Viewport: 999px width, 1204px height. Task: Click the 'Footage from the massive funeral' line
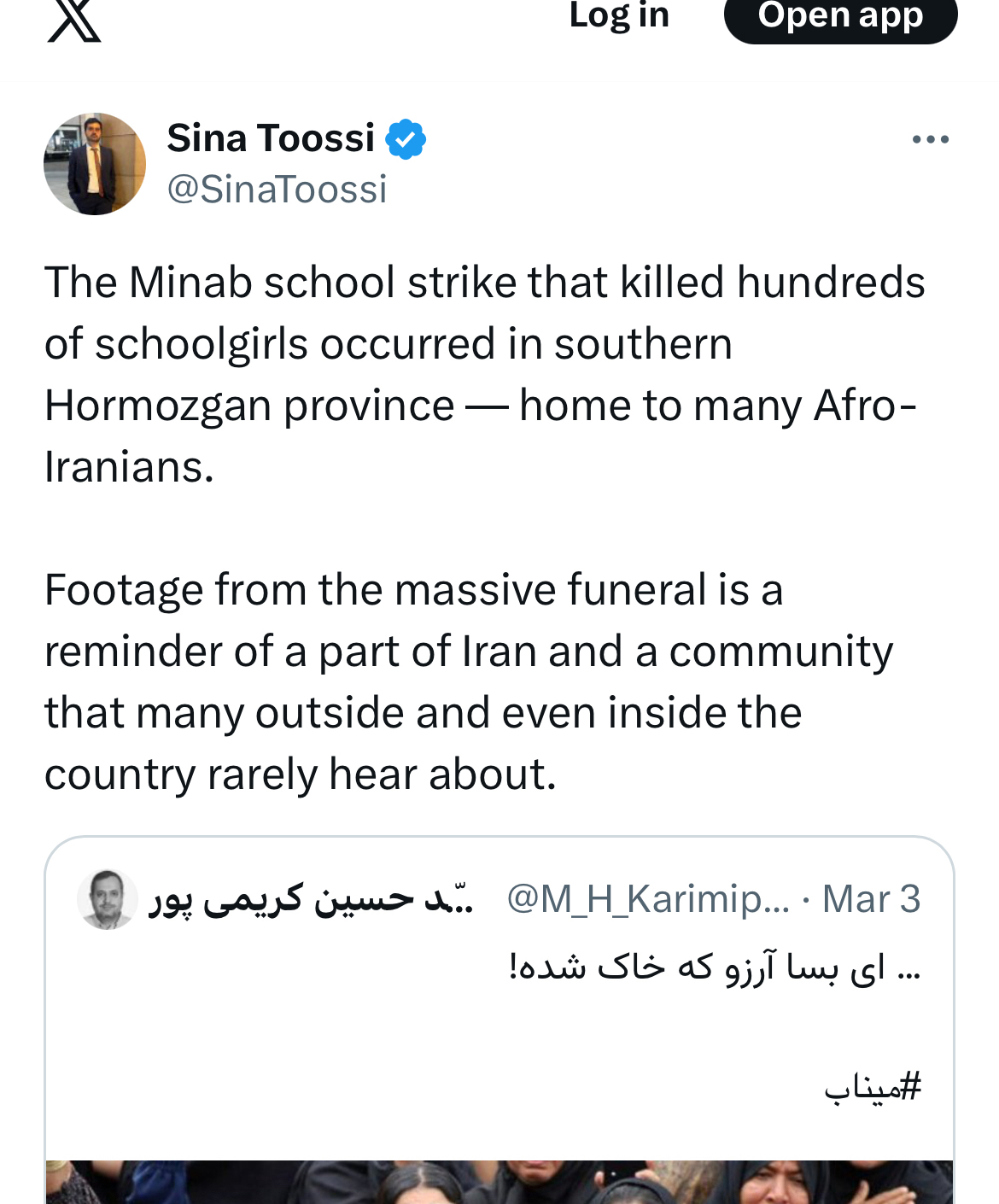413,590
